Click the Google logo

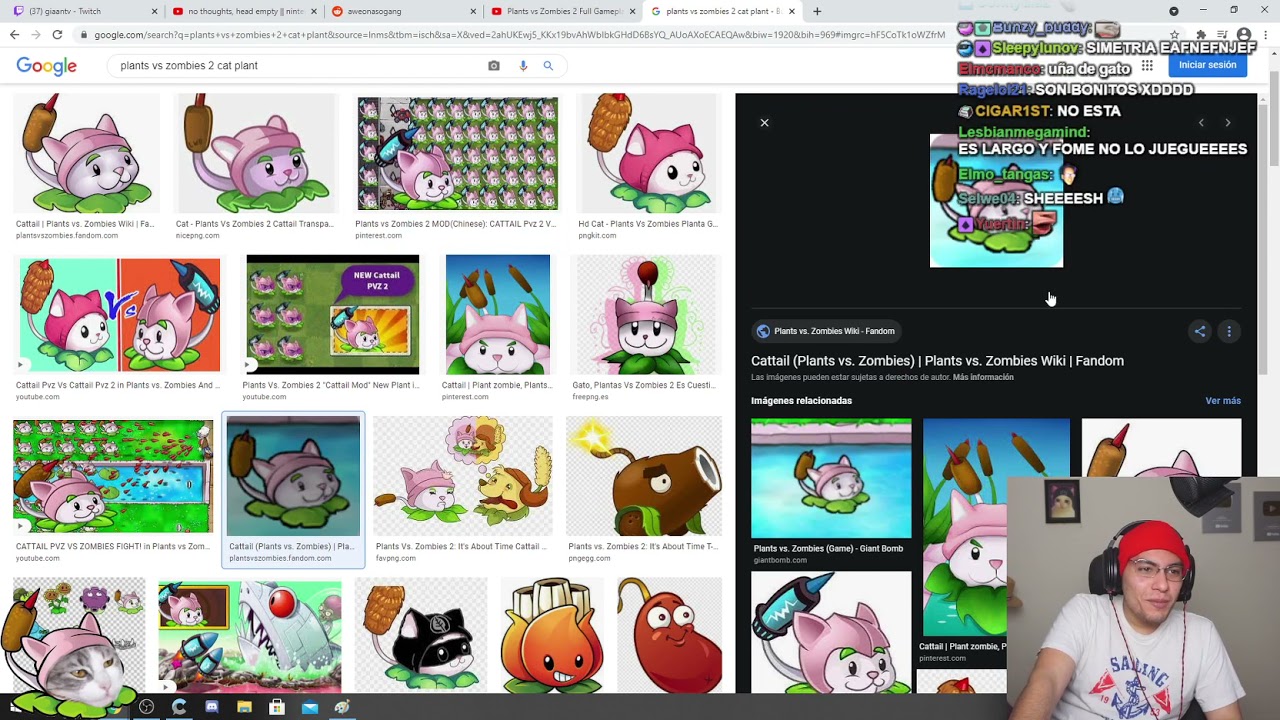coord(46,66)
